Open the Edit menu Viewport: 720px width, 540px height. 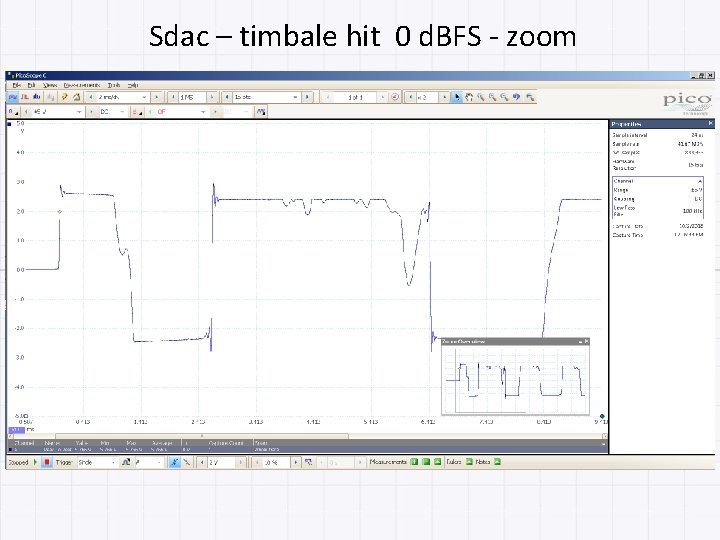coord(32,85)
